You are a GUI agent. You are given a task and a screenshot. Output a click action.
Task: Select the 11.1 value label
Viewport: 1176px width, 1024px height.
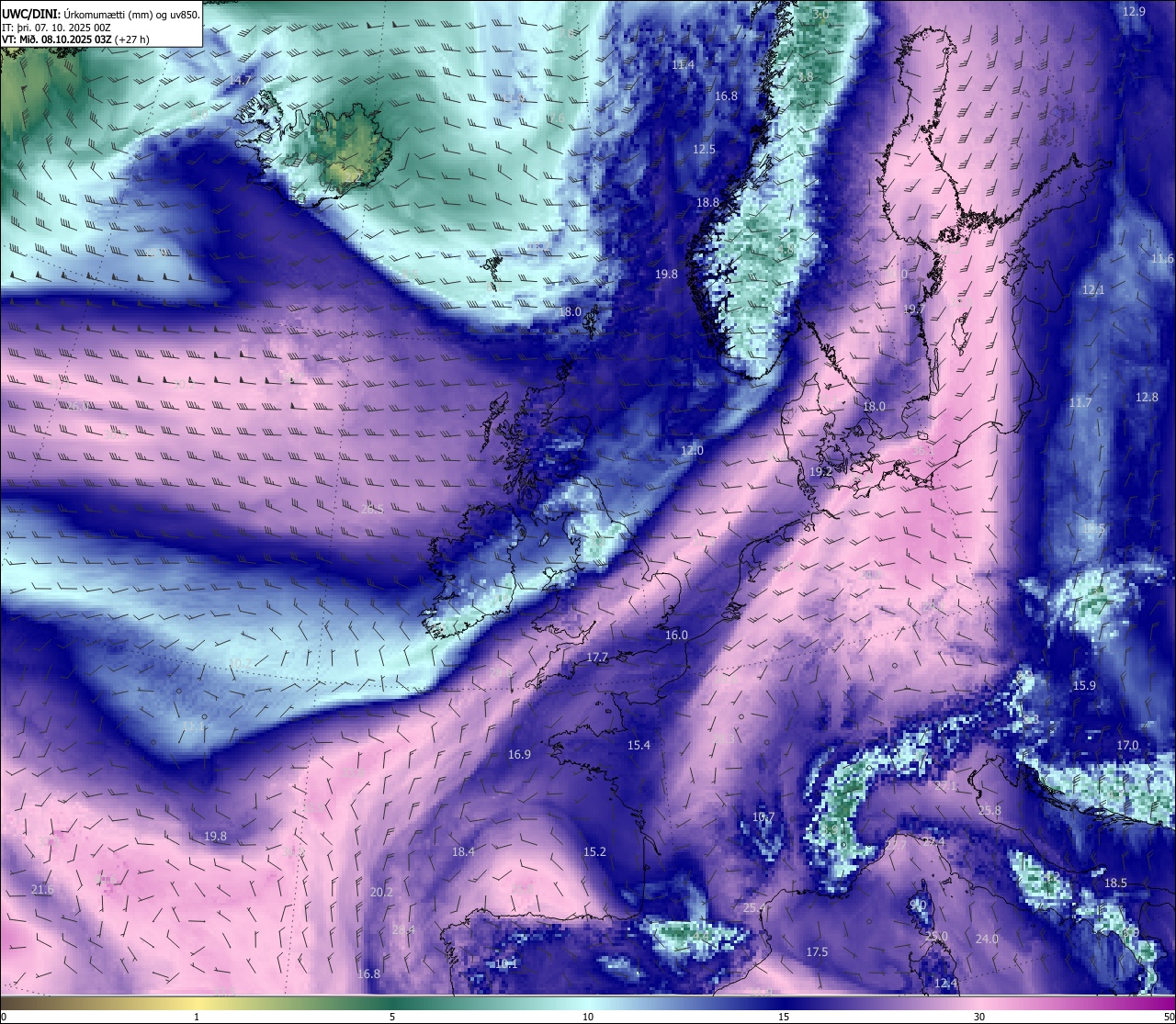(192, 726)
